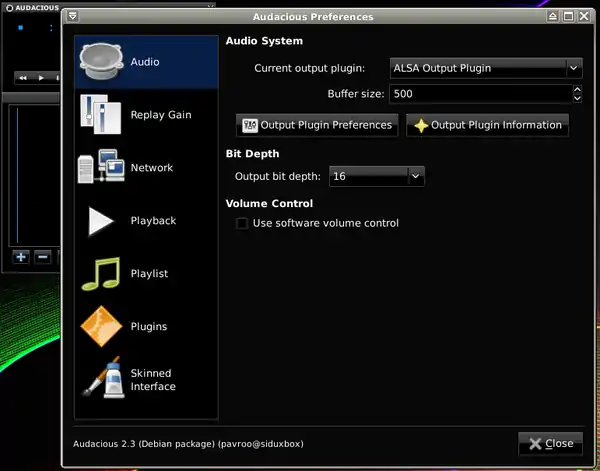Select the Audio speaker icon
Image resolution: width=600 pixels, height=471 pixels.
(x=102, y=62)
